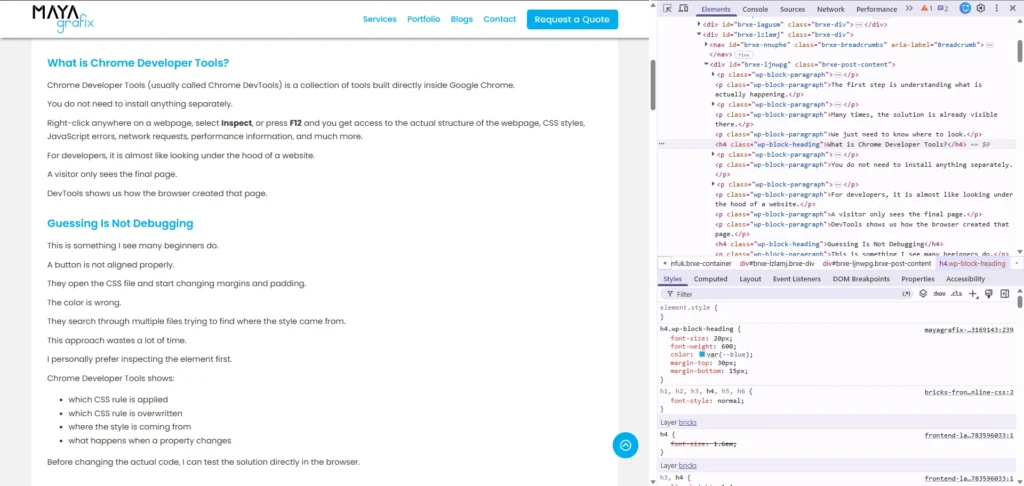Open the Performance tab
This screenshot has width=1024, height=486.
pyautogui.click(x=876, y=9)
